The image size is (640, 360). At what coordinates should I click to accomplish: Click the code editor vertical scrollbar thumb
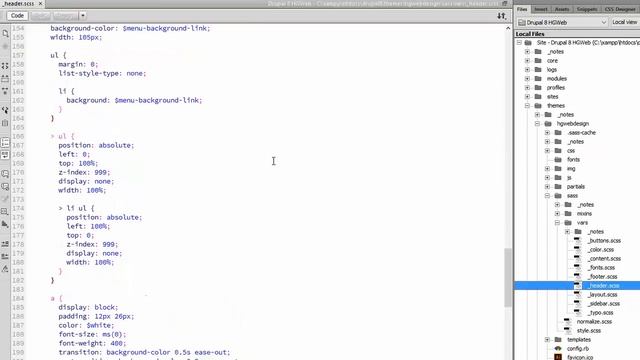508,278
